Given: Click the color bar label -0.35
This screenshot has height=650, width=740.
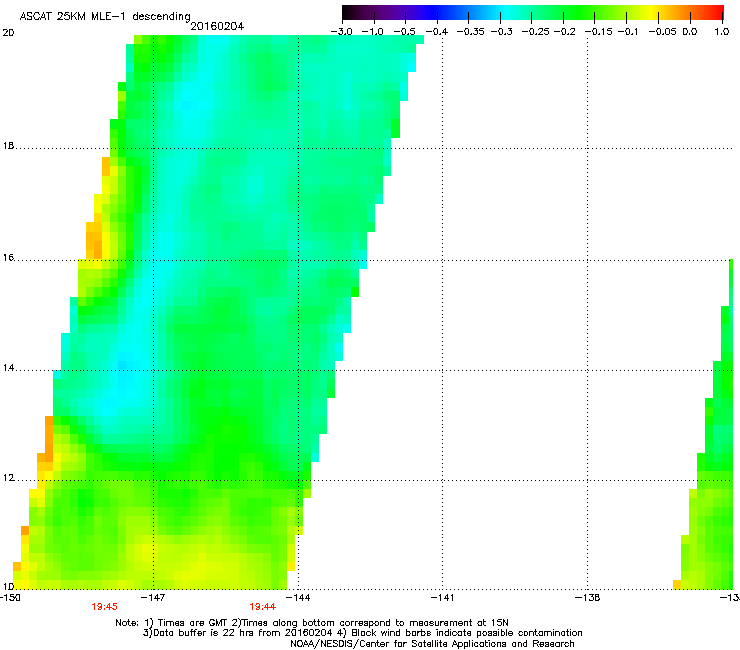Looking at the screenshot, I should point(471,31).
